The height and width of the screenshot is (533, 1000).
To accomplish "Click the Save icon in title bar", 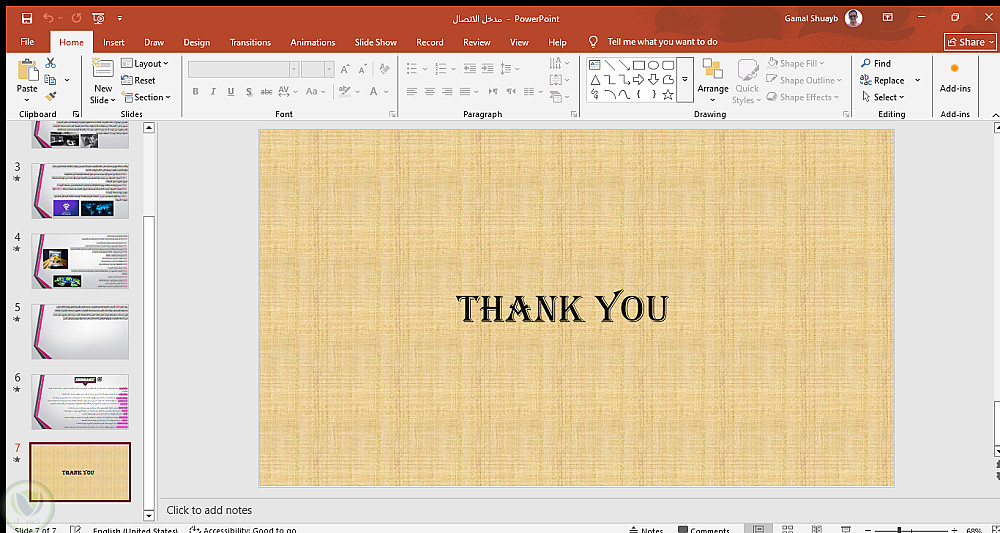I will 27,18.
